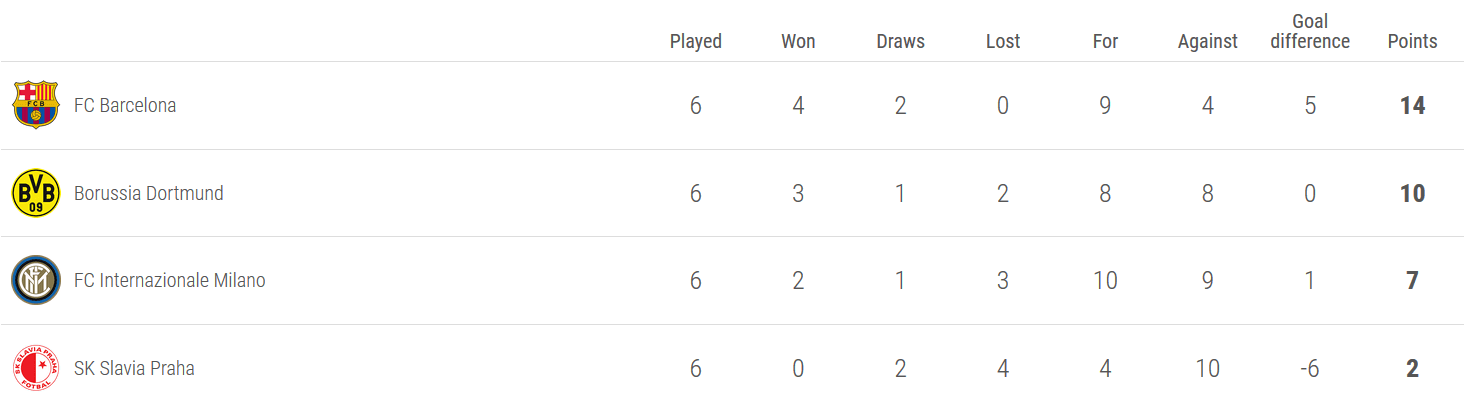Click the Internazionale Milano crest
This screenshot has width=1475, height=417.
[x=36, y=281]
